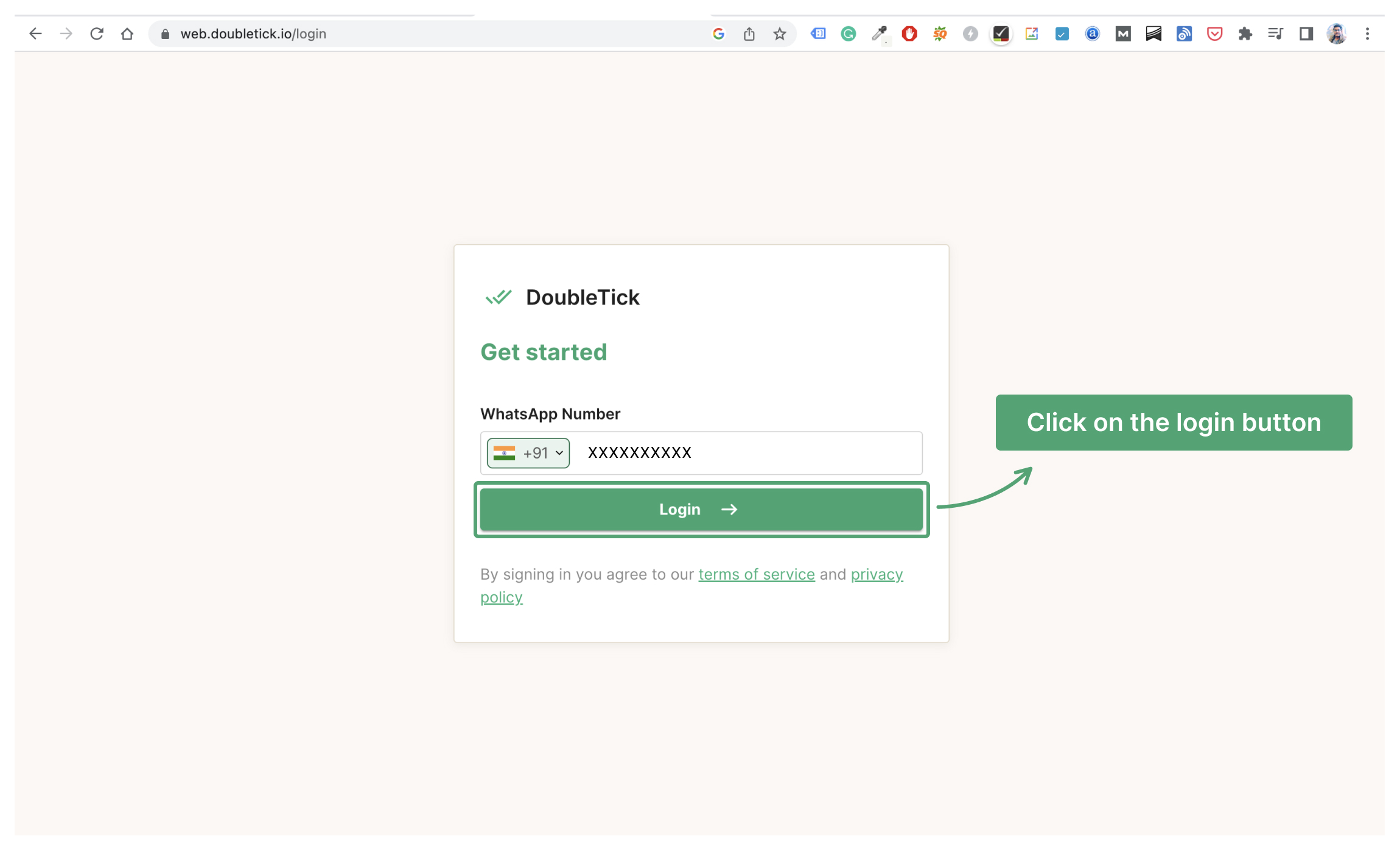
Task: Click the back navigation arrow
Action: pos(35,33)
